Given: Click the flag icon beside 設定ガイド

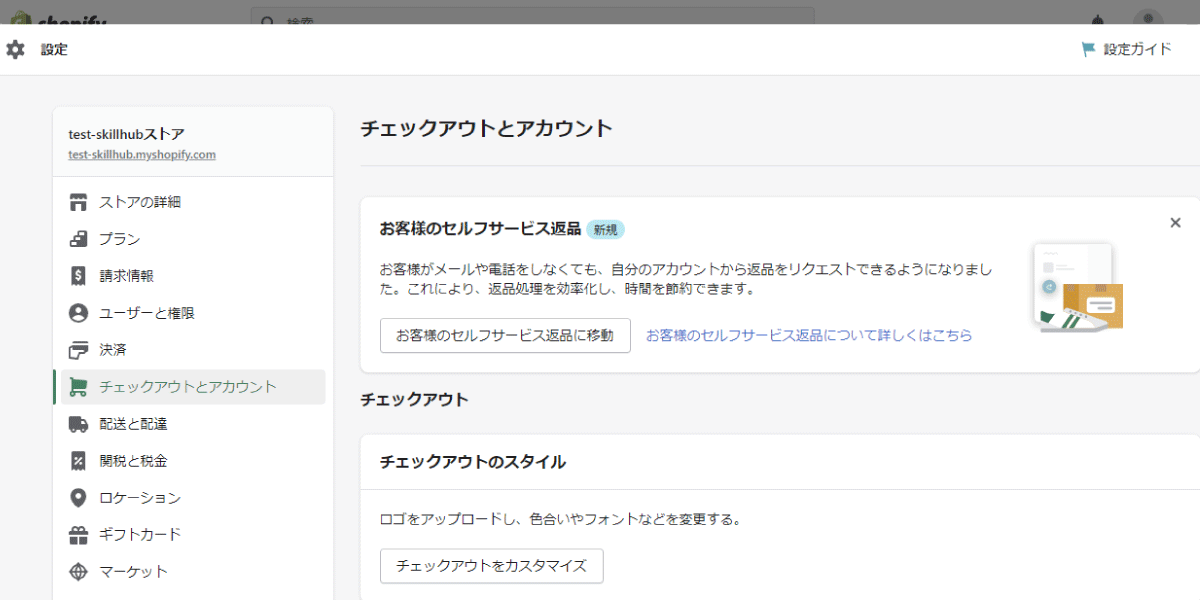Looking at the screenshot, I should tap(1089, 49).
